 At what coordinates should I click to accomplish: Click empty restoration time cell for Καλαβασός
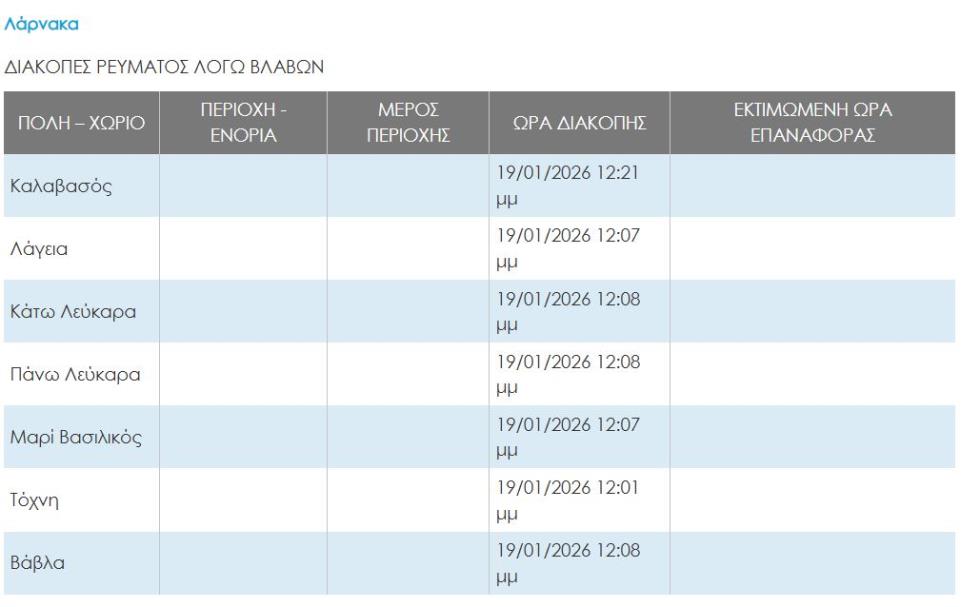pos(813,186)
